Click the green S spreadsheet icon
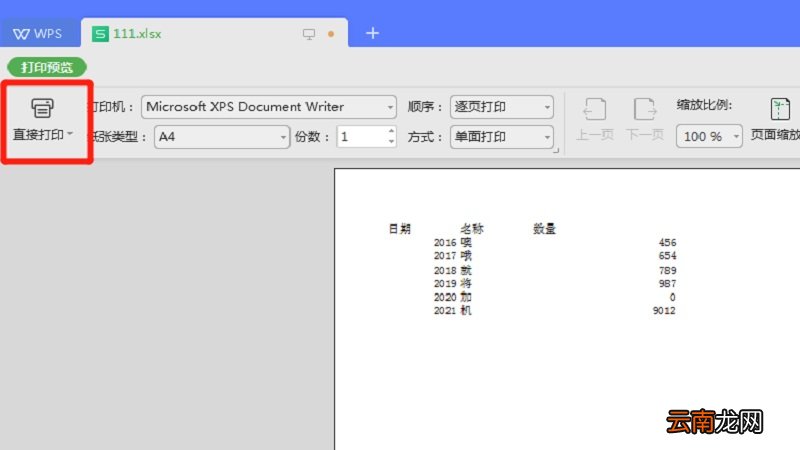 (x=100, y=34)
